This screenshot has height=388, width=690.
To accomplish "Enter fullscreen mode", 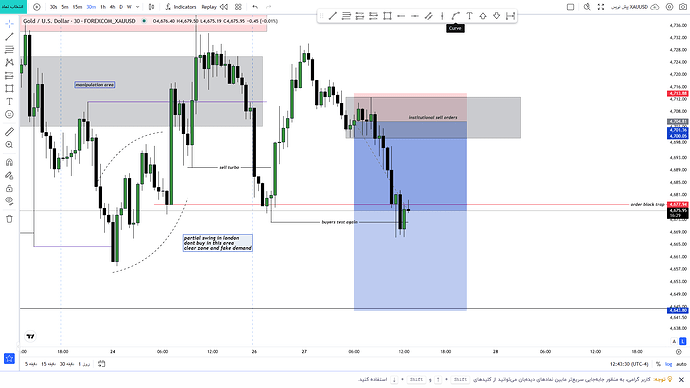I will (601, 7).
